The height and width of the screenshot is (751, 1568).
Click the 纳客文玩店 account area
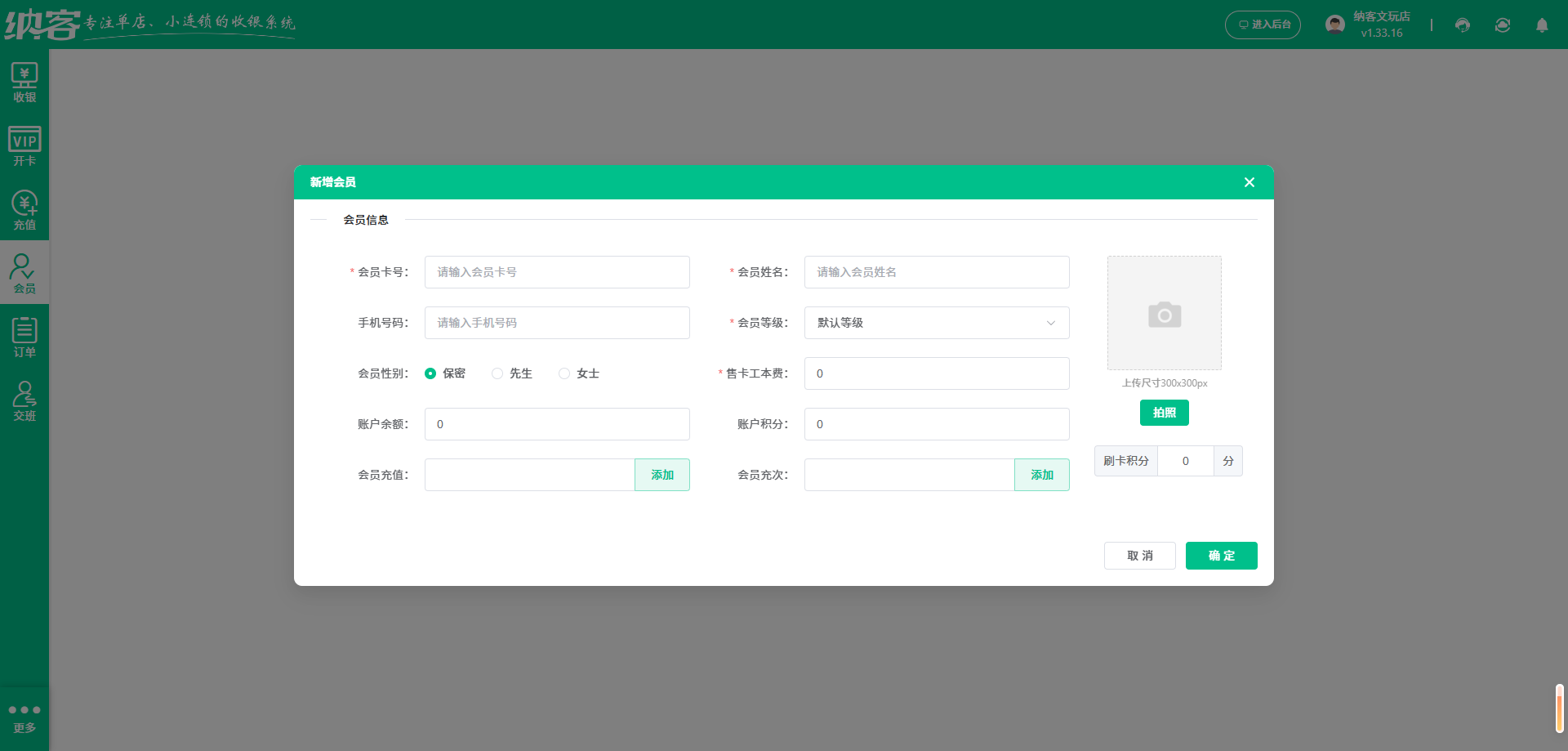pos(1368,25)
